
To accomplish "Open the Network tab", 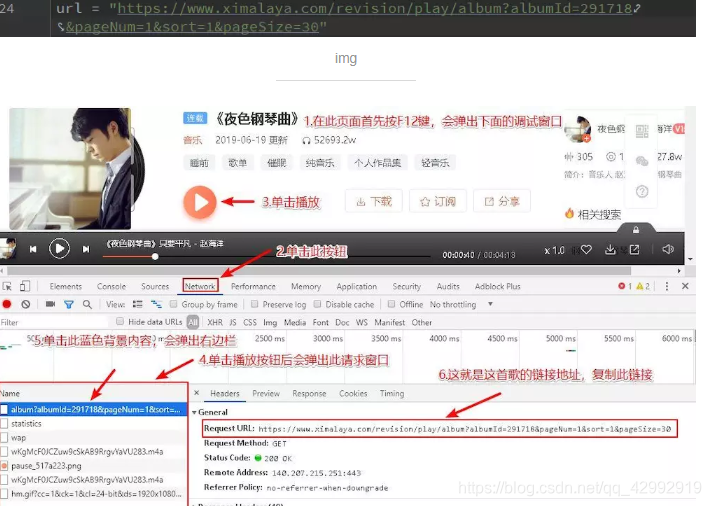I will click(x=200, y=287).
